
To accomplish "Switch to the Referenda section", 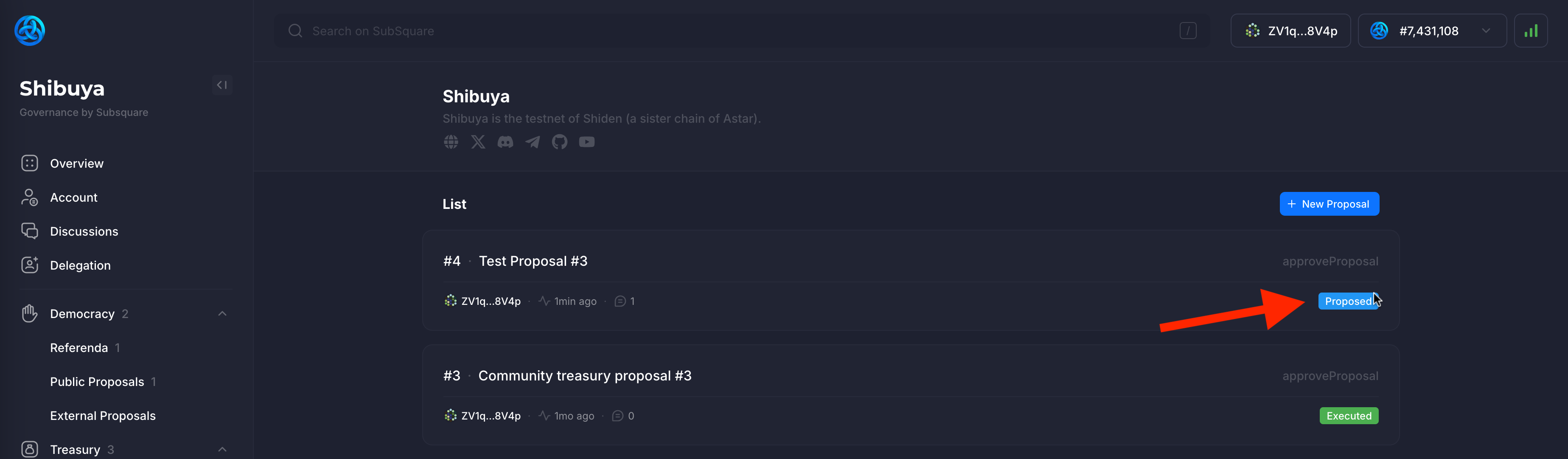I will tap(79, 347).
